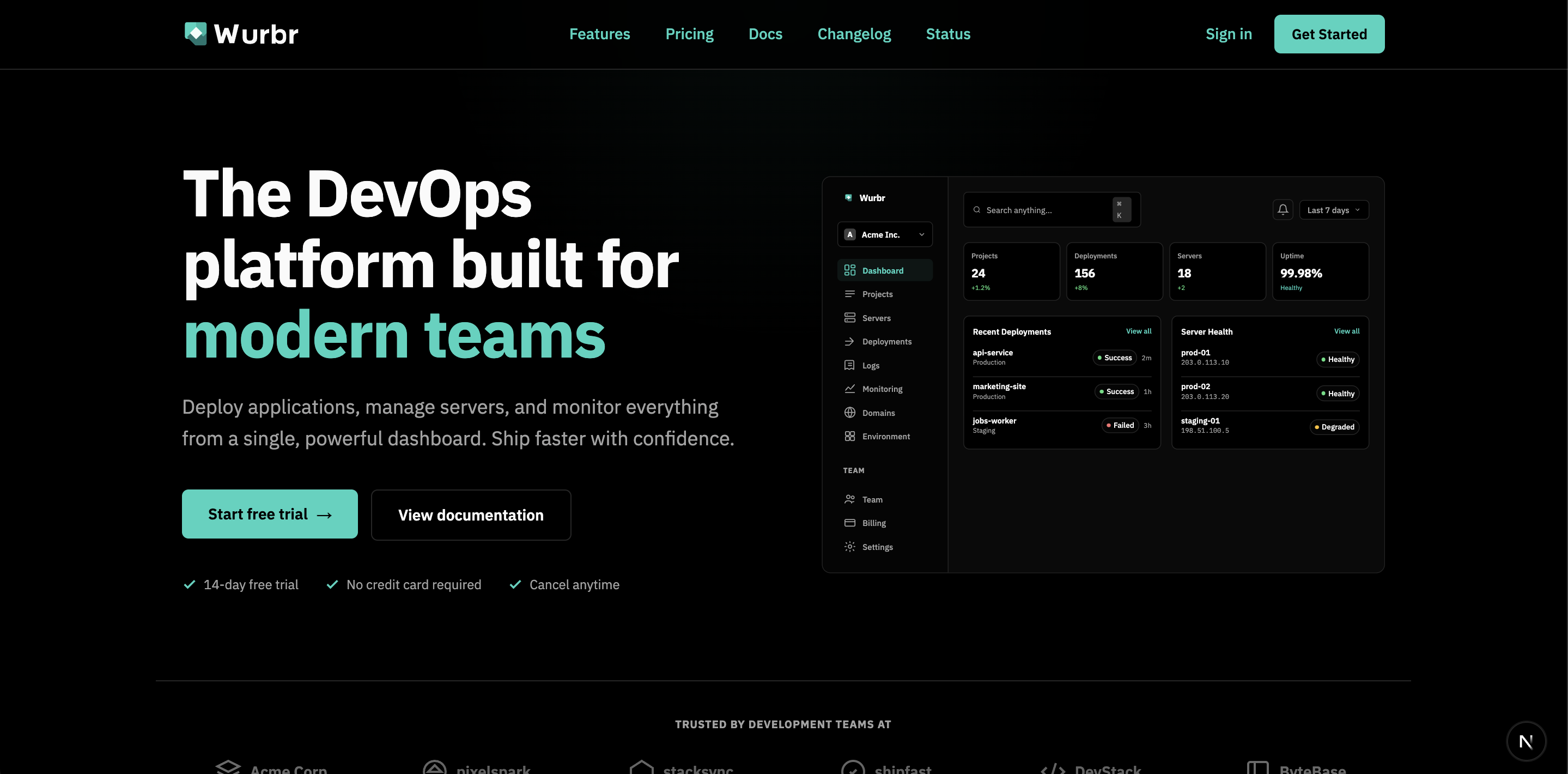
Task: Go to Docs in top navigation
Action: pos(765,34)
